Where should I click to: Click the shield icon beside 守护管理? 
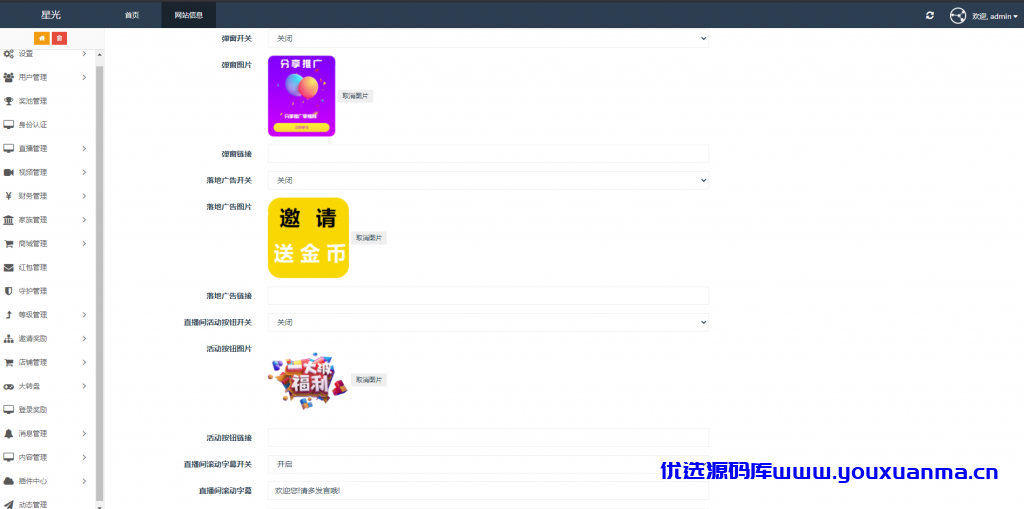coord(8,291)
